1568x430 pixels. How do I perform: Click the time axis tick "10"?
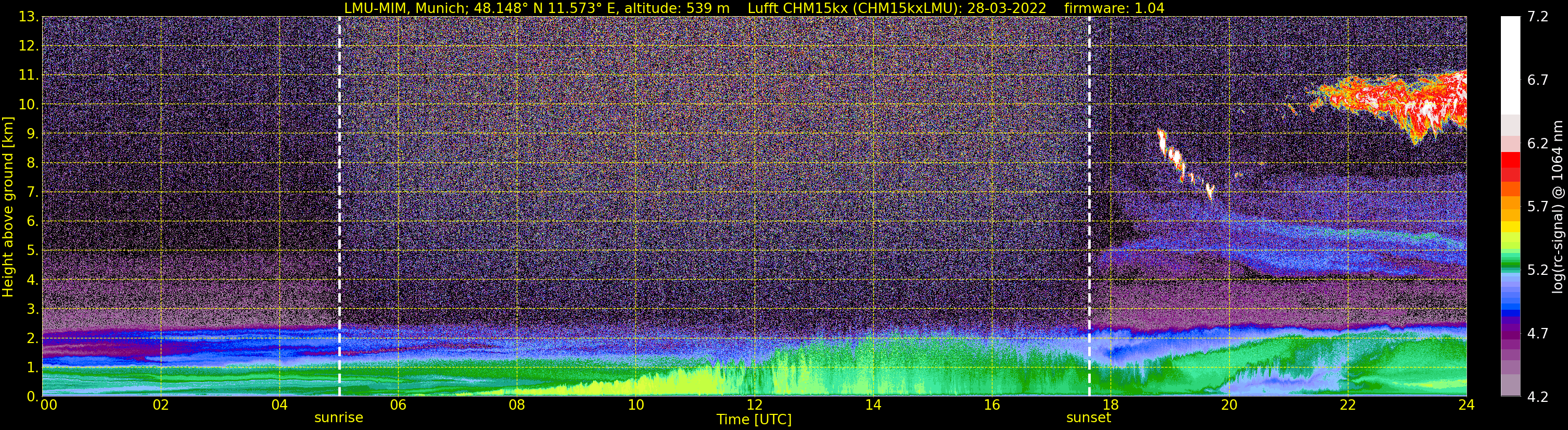pos(635,405)
